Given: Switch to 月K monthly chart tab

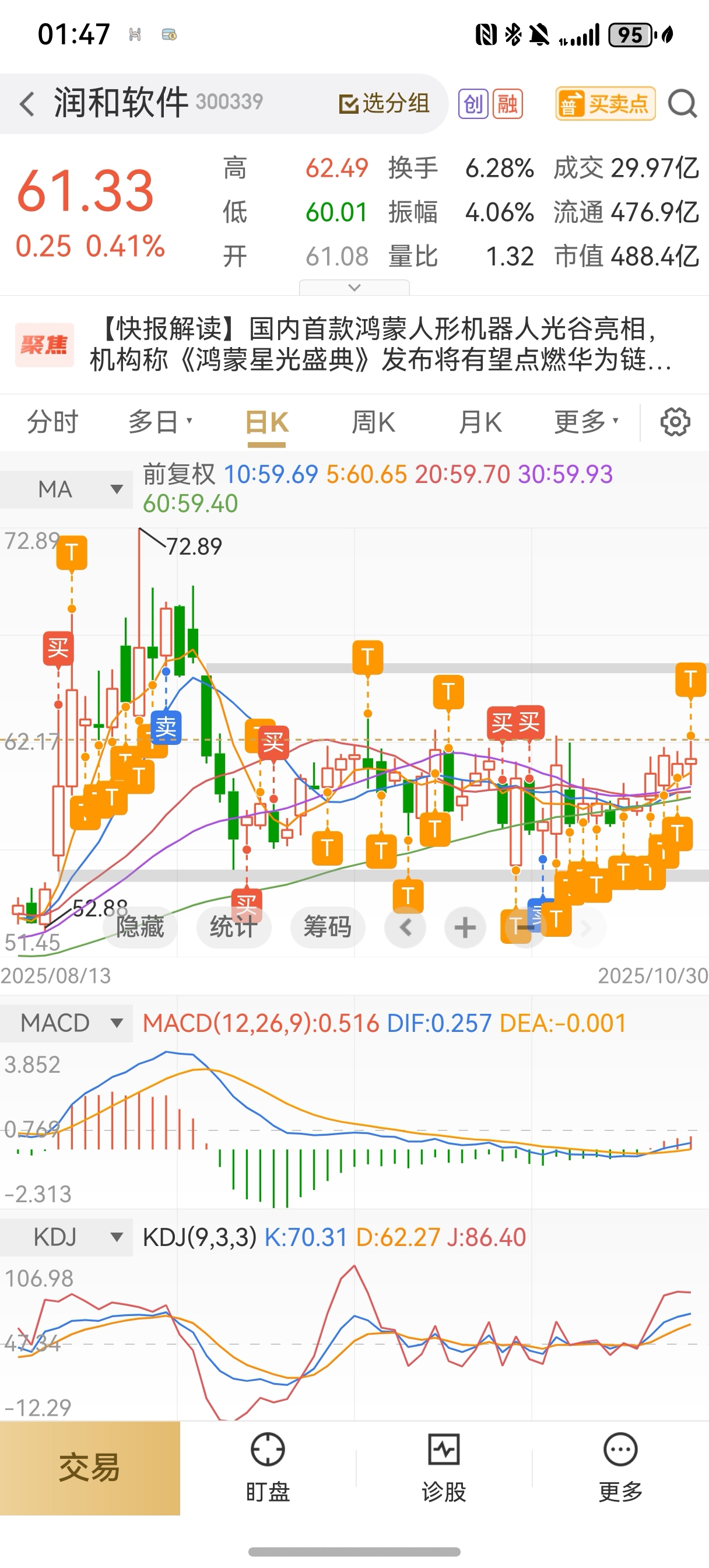Looking at the screenshot, I should click(x=480, y=422).
